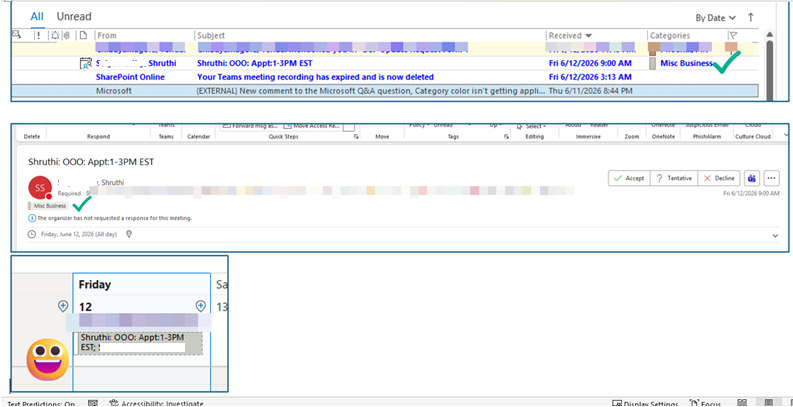Sort by the Importance column icon
The width and height of the screenshot is (793, 407).
coord(38,35)
